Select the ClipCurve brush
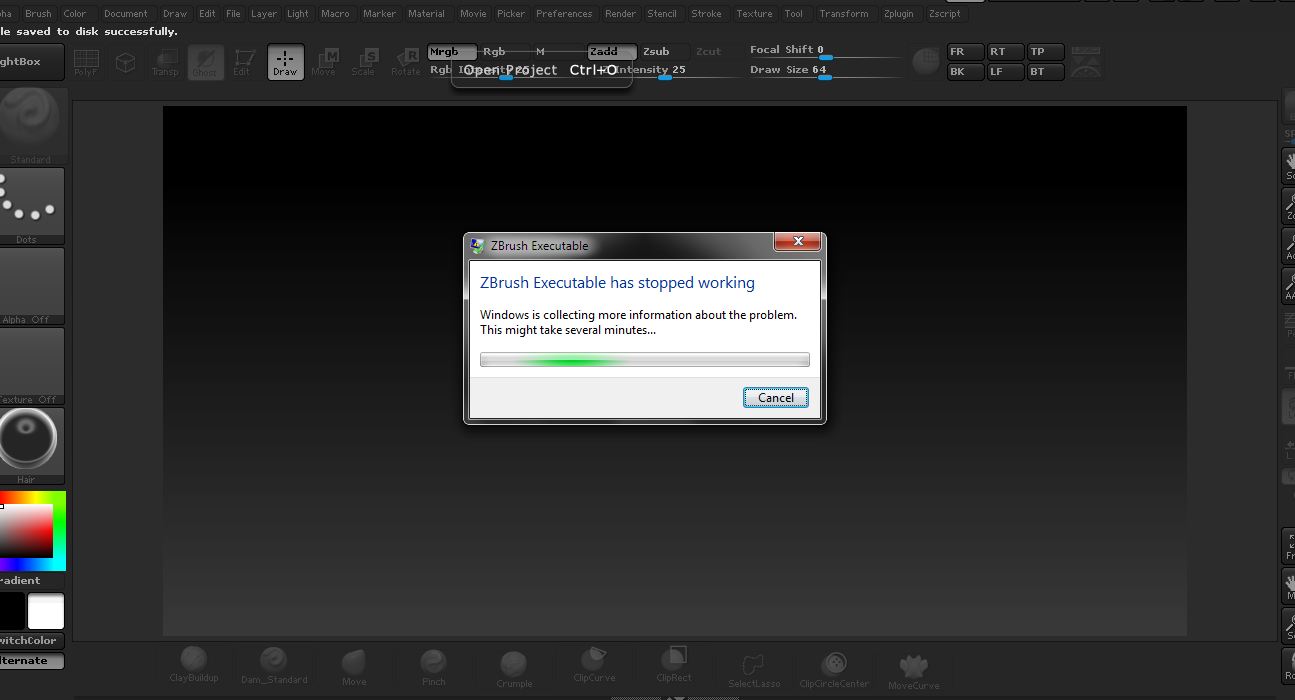 (x=594, y=665)
